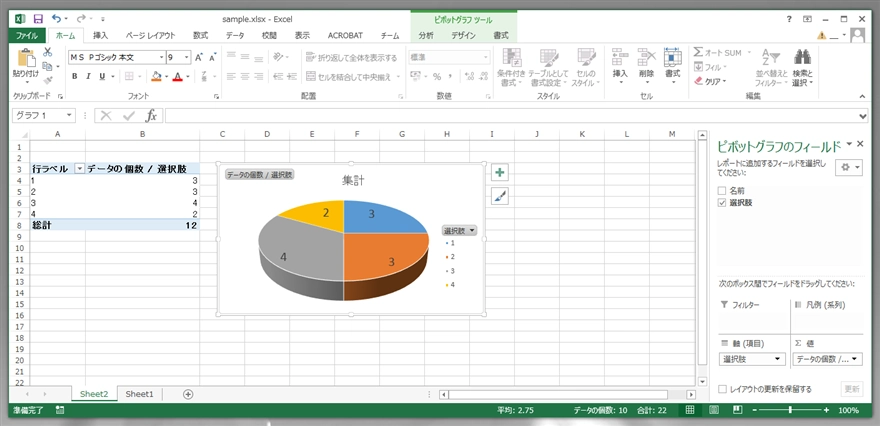Switch to the 分析 pivot chart tab

tap(426, 35)
